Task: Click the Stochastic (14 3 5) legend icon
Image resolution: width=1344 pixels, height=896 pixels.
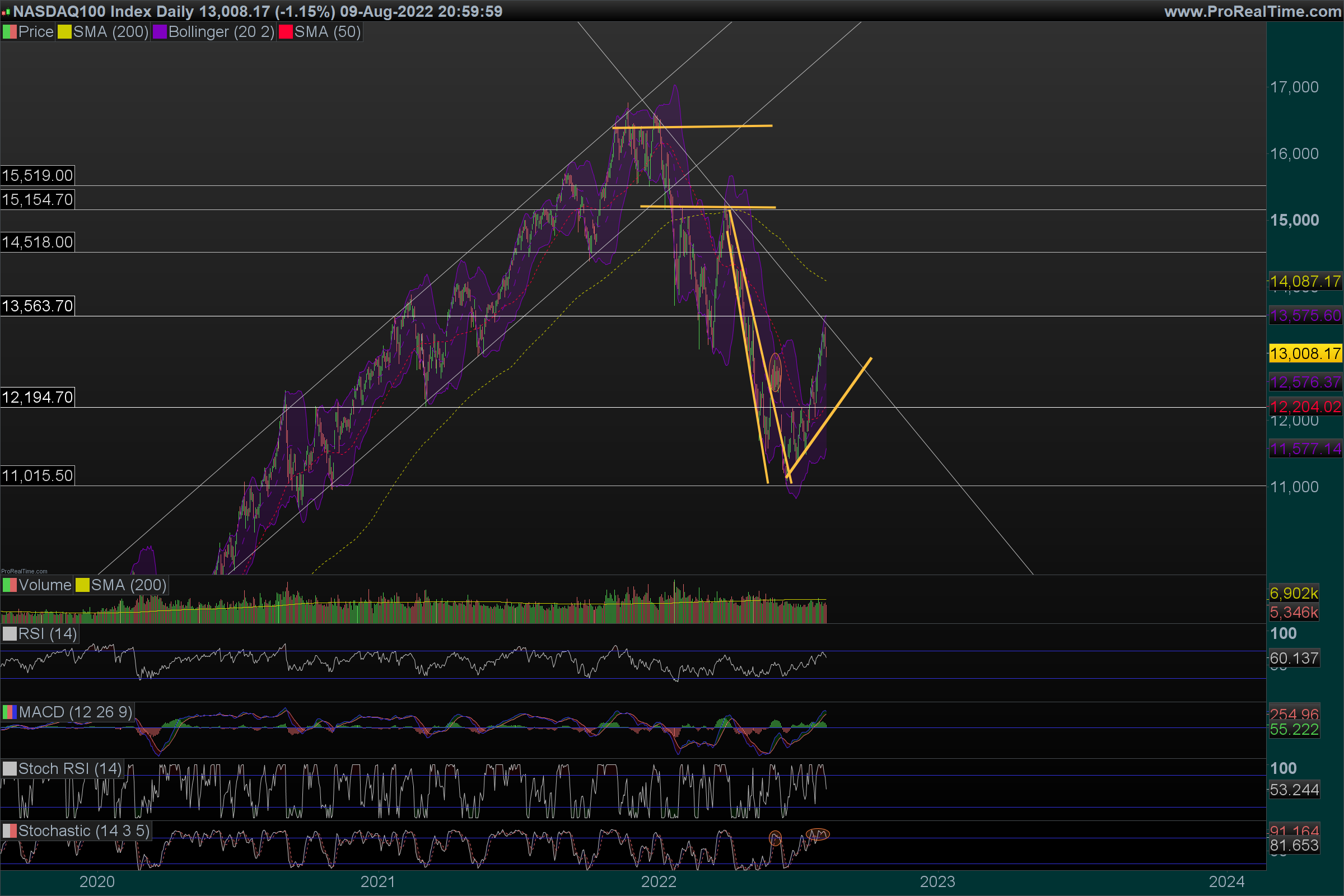Action: pos(10,831)
